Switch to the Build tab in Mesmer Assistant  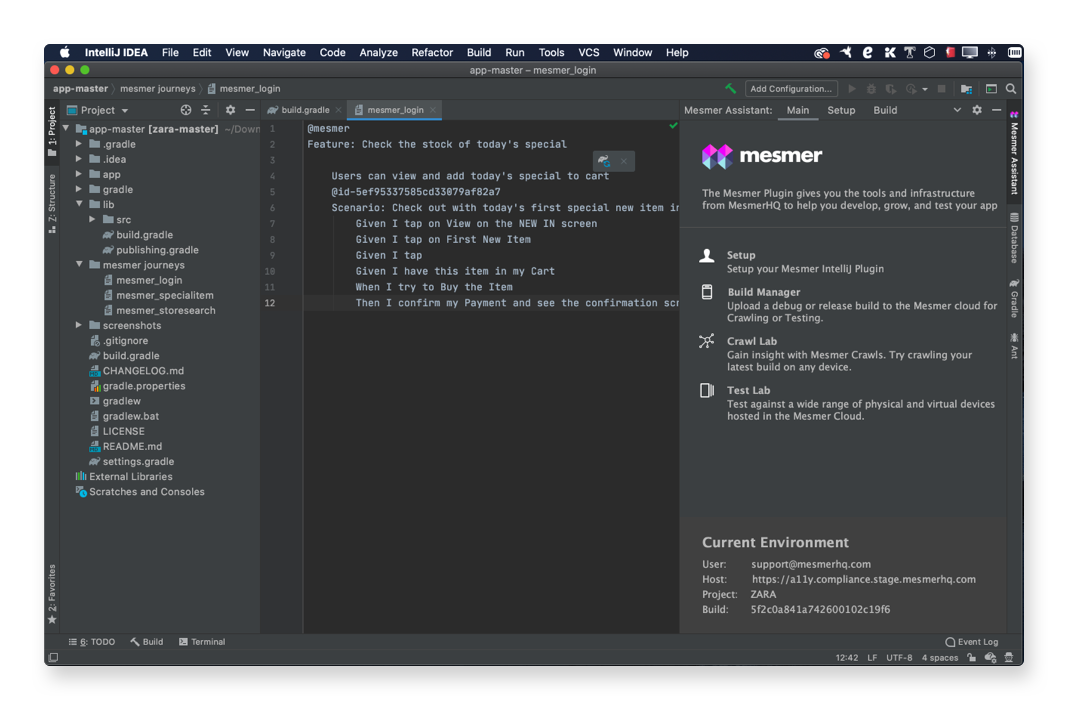(x=885, y=110)
